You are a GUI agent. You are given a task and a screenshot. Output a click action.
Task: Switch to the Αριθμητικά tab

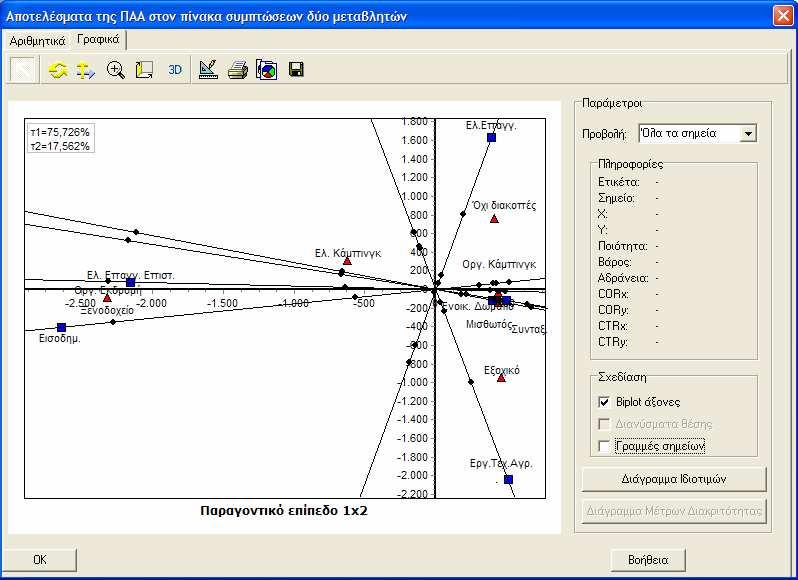pos(38,41)
